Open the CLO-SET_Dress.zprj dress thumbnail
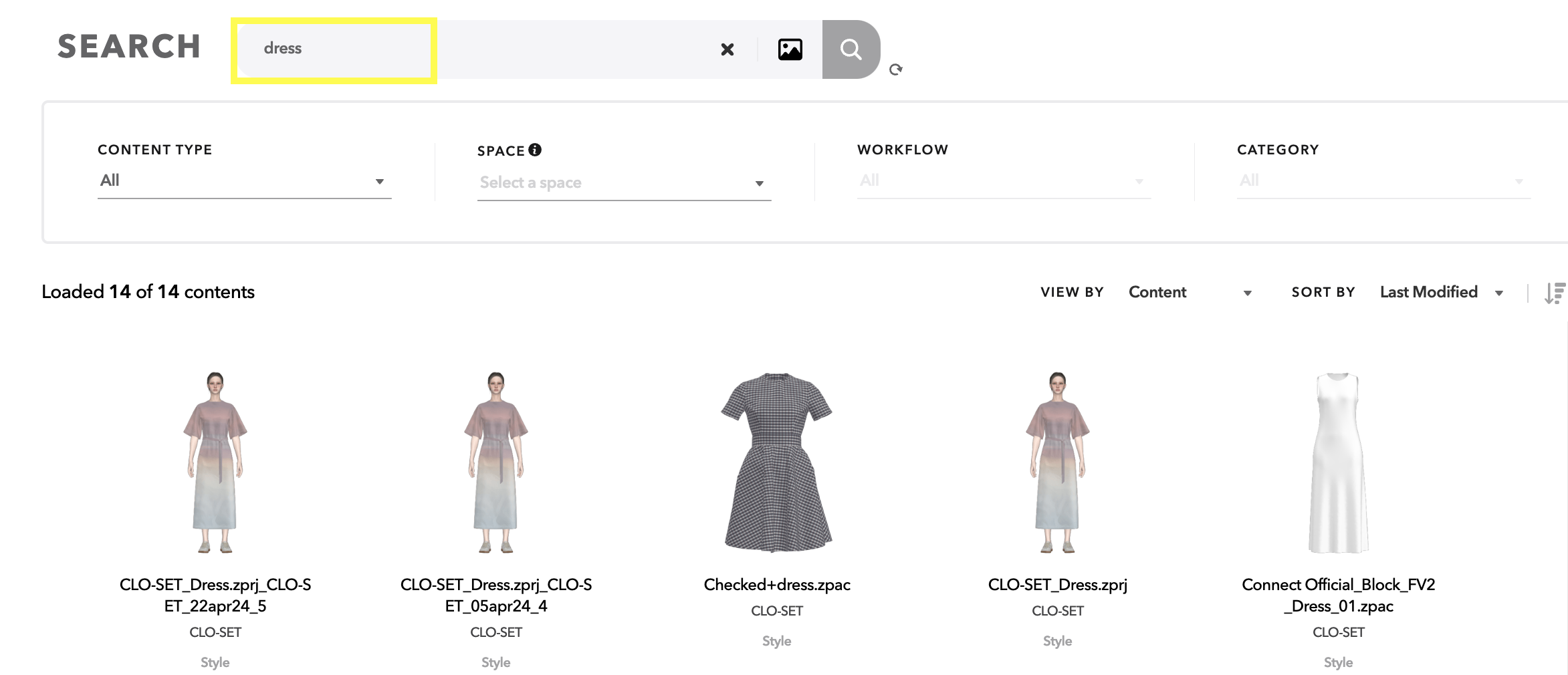The height and width of the screenshot is (675, 1568). pyautogui.click(x=1058, y=462)
